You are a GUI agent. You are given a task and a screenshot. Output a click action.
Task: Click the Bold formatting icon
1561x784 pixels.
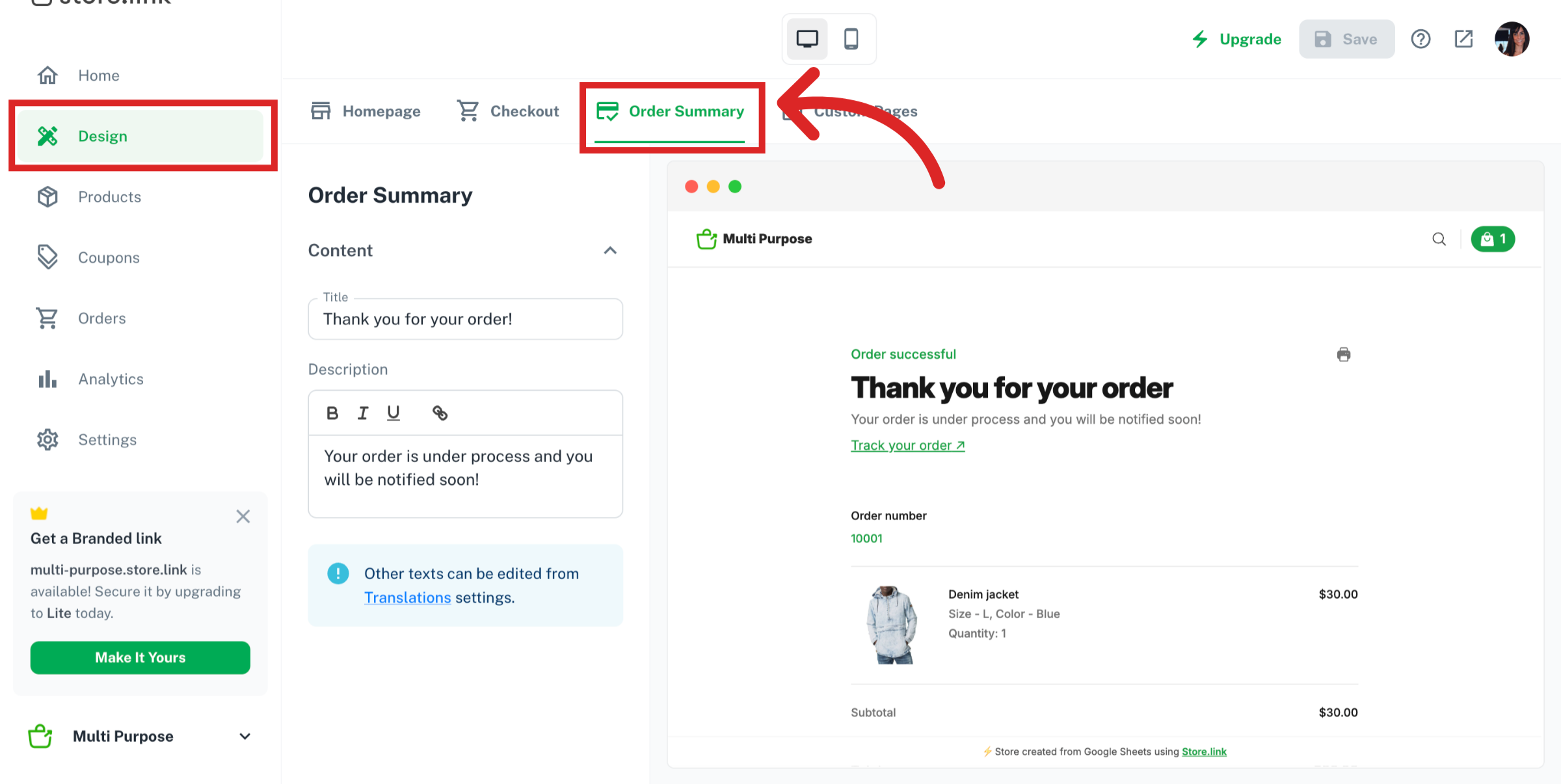coord(332,413)
